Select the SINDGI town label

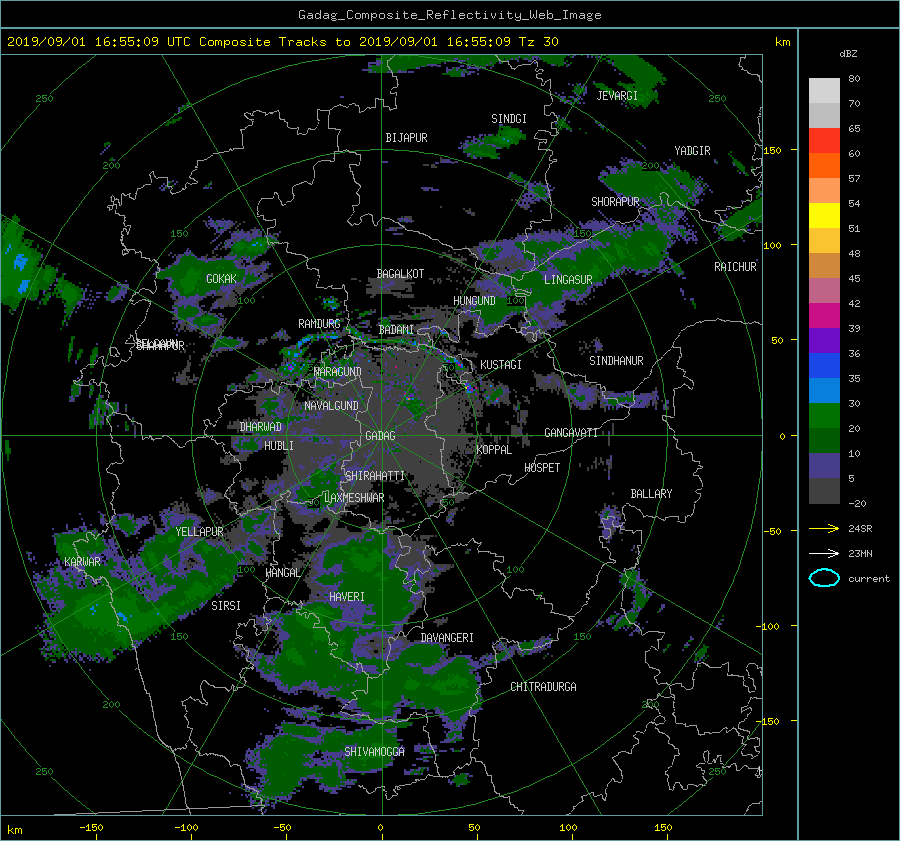(x=509, y=119)
